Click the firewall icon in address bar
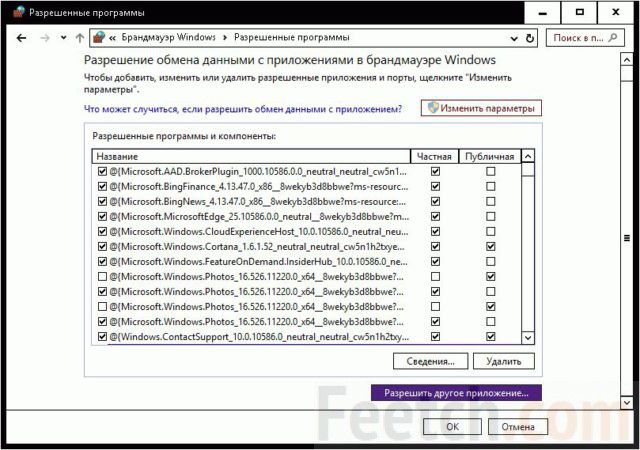 point(99,37)
